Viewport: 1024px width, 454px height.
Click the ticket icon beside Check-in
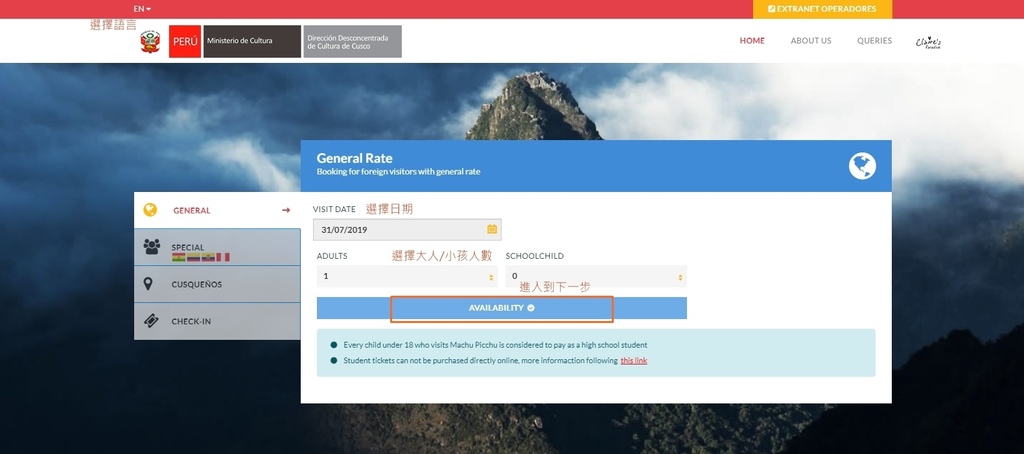[150, 321]
